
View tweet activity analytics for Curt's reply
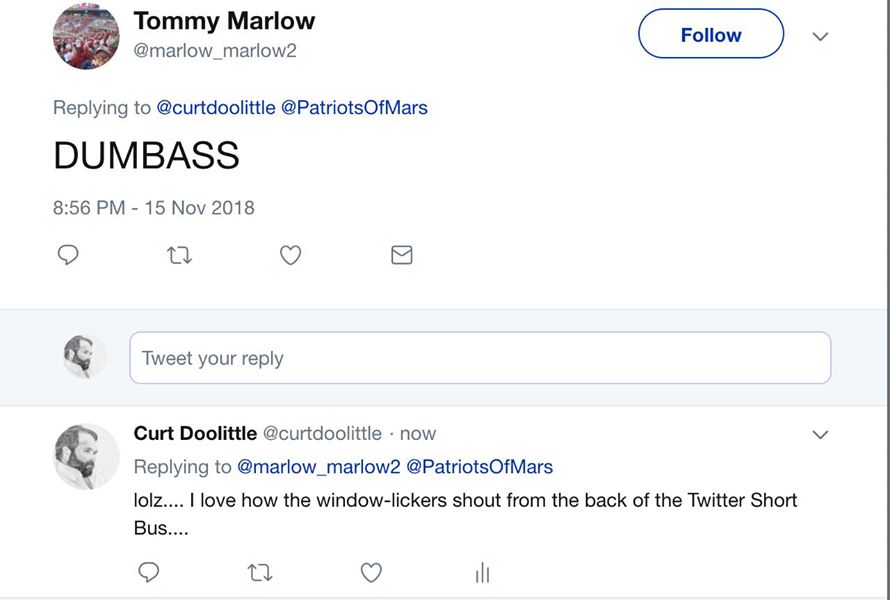click(x=482, y=572)
